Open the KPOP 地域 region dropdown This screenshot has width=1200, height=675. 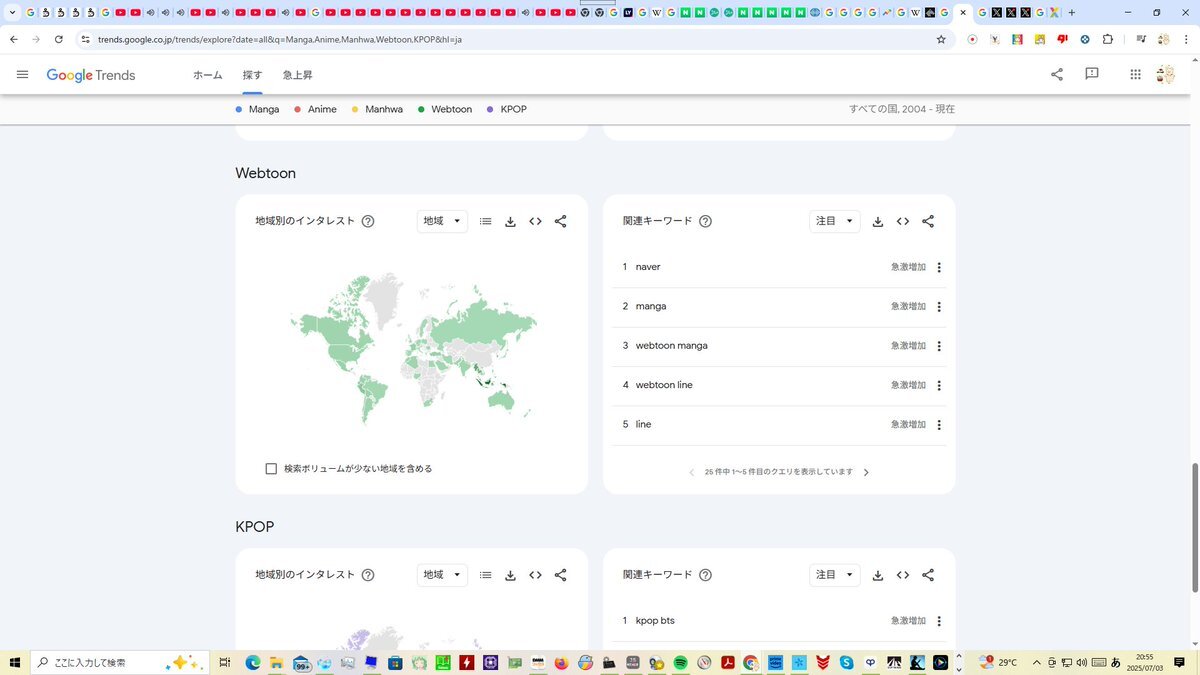[442, 575]
